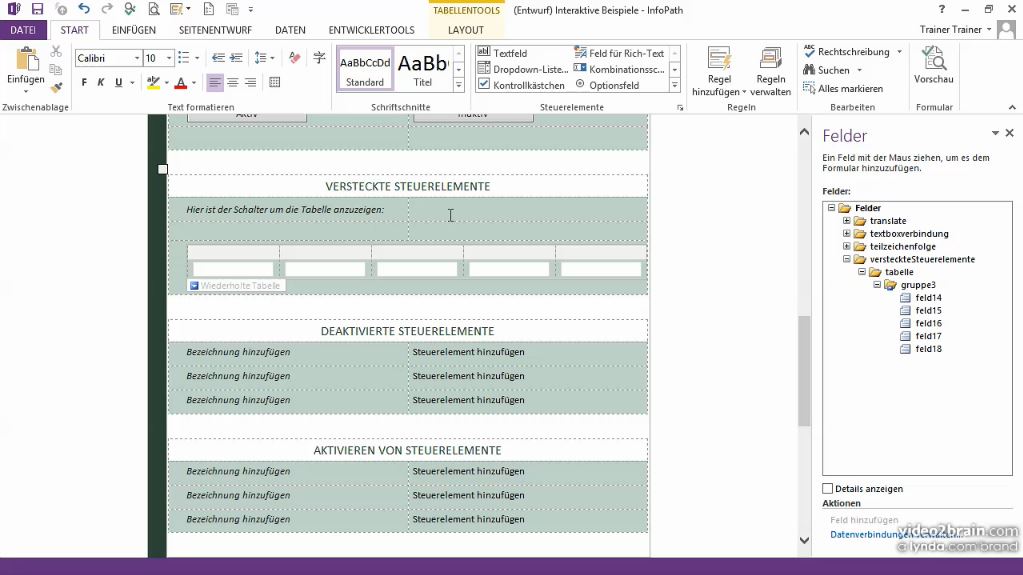The width and height of the screenshot is (1023, 575).
Task: Apply the Titel text style
Action: tap(423, 69)
